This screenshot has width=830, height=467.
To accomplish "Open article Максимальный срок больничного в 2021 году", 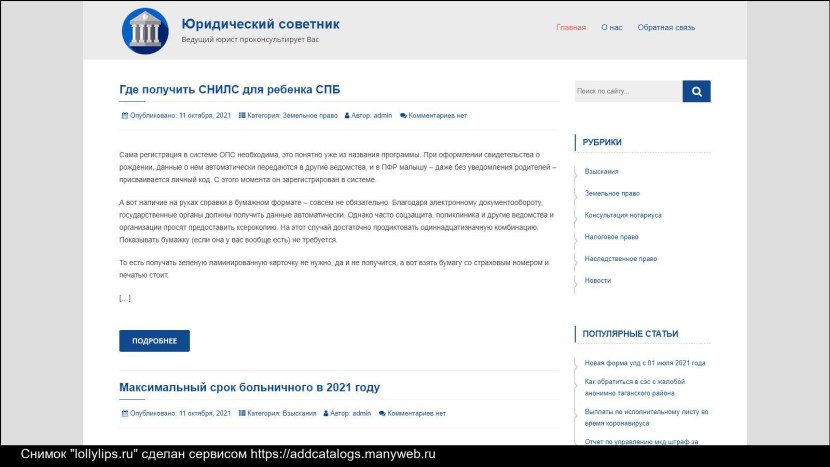I will point(249,387).
